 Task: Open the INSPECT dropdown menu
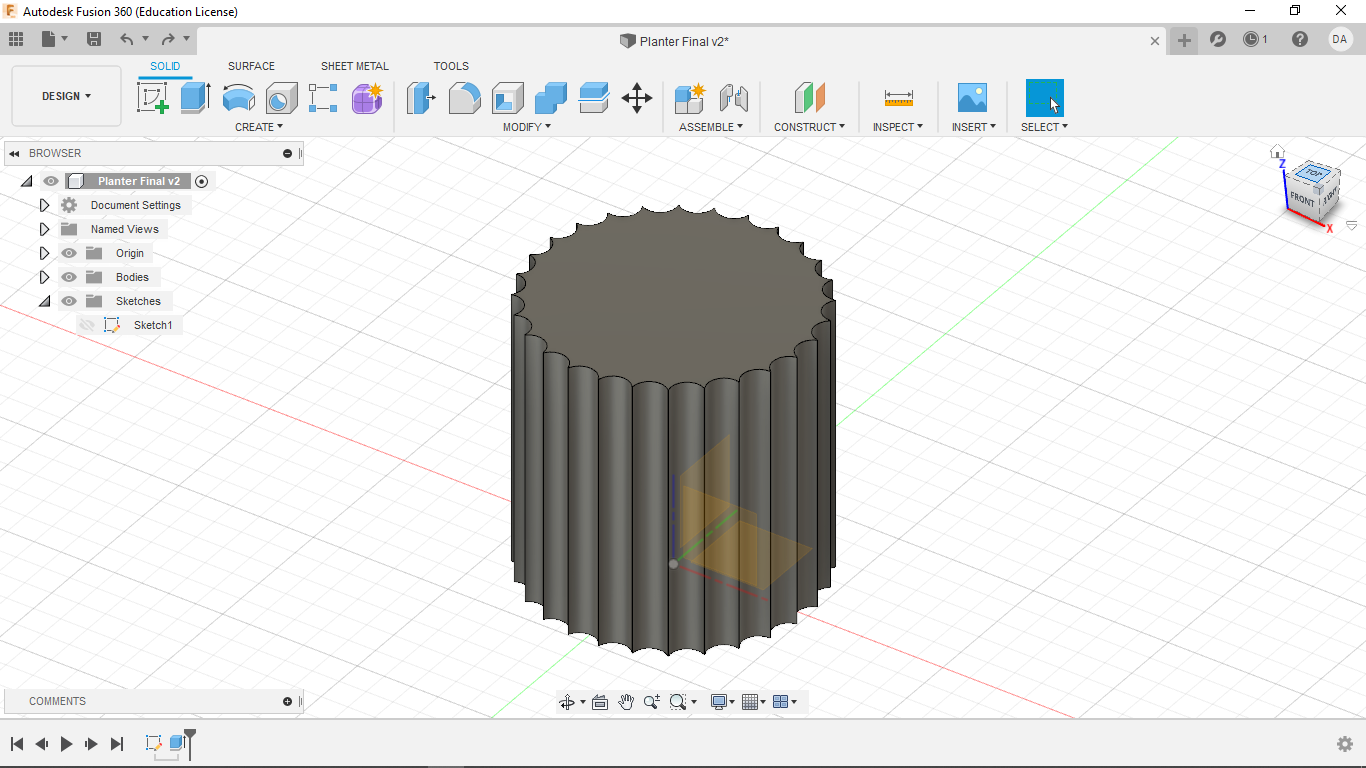point(898,127)
